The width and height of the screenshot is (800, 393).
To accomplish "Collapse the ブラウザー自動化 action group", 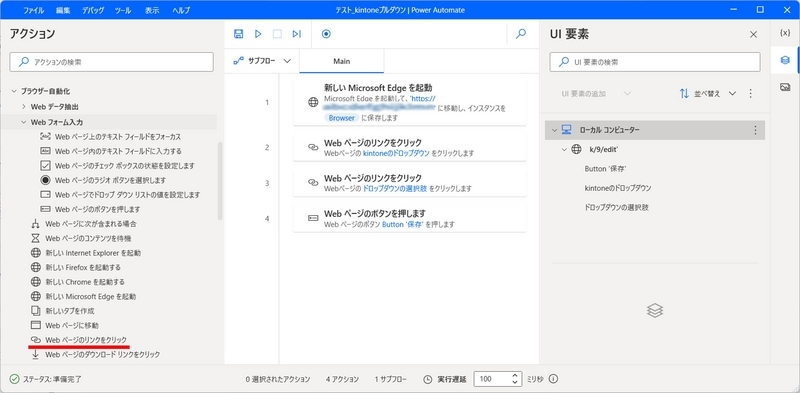I will tap(14, 92).
